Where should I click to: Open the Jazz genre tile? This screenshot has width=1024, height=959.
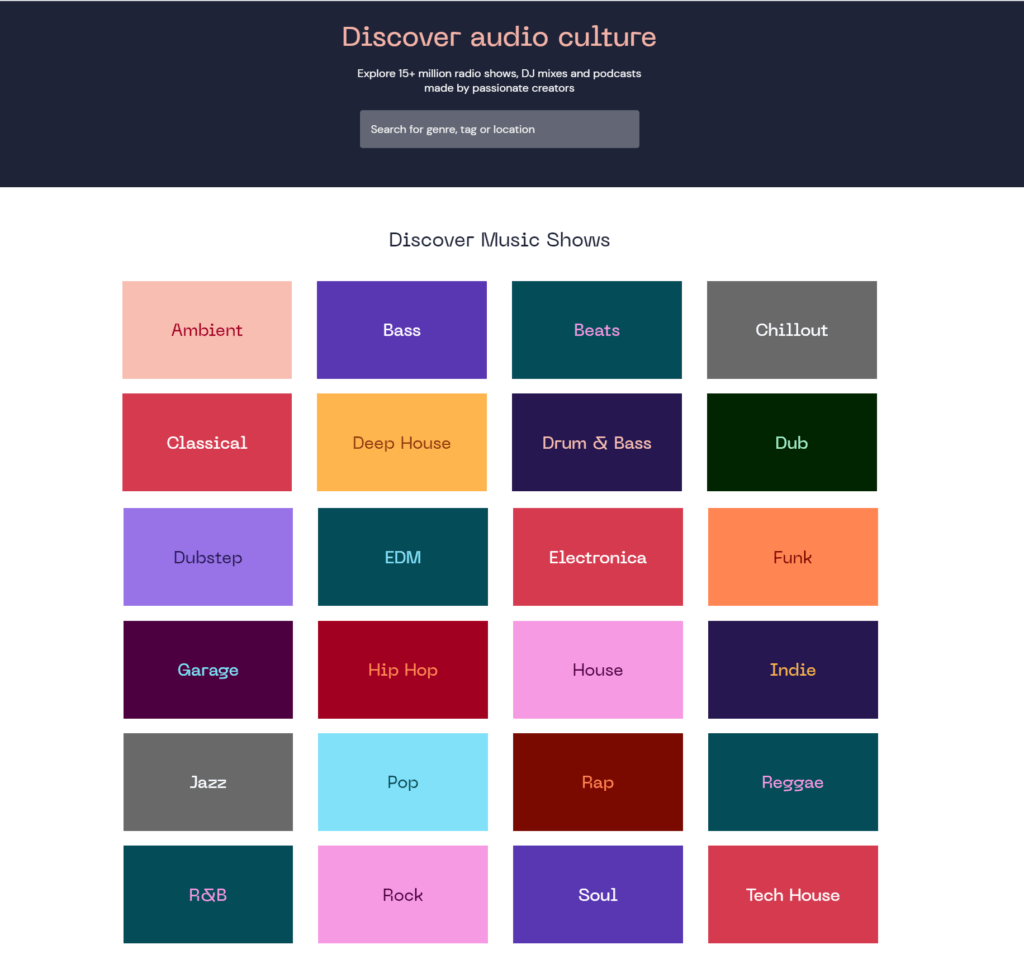coord(208,782)
